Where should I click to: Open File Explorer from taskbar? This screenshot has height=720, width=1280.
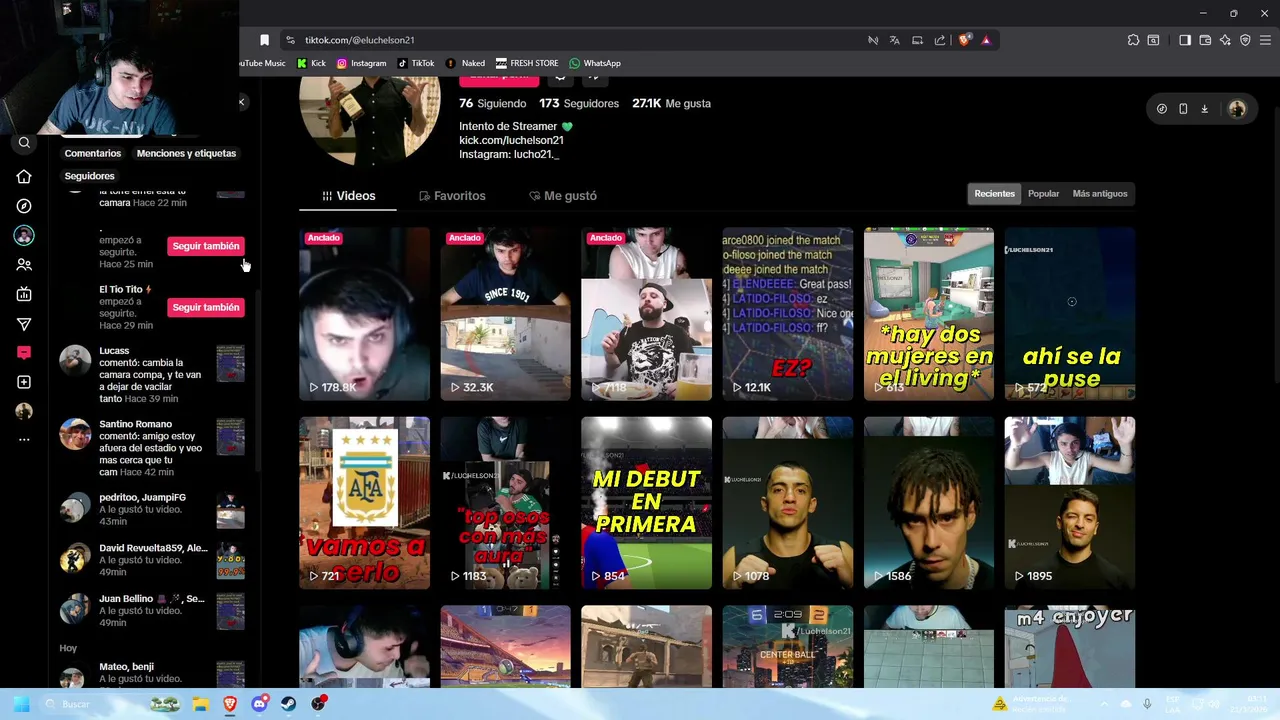coord(199,704)
